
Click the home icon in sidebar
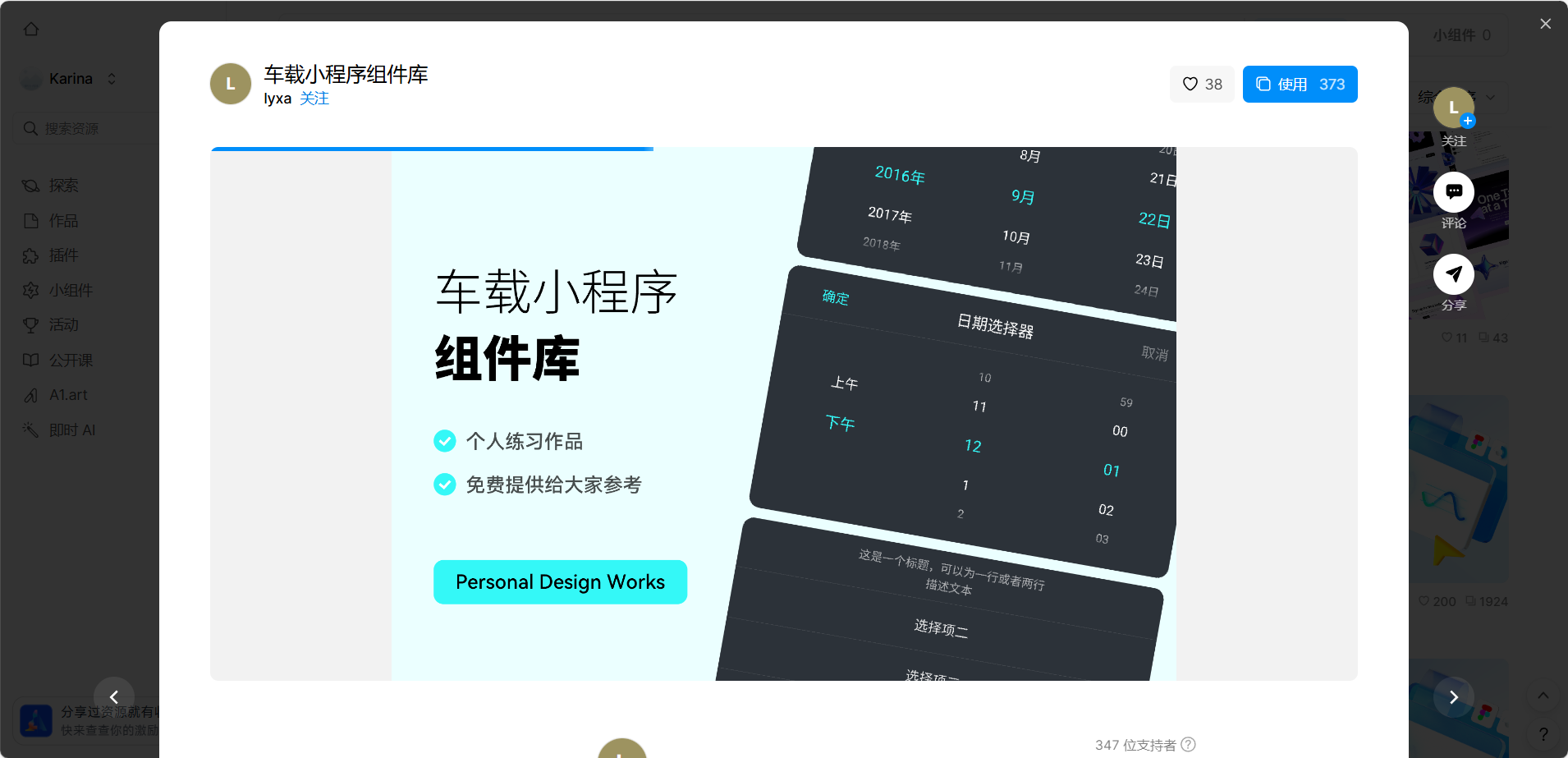[x=31, y=29]
